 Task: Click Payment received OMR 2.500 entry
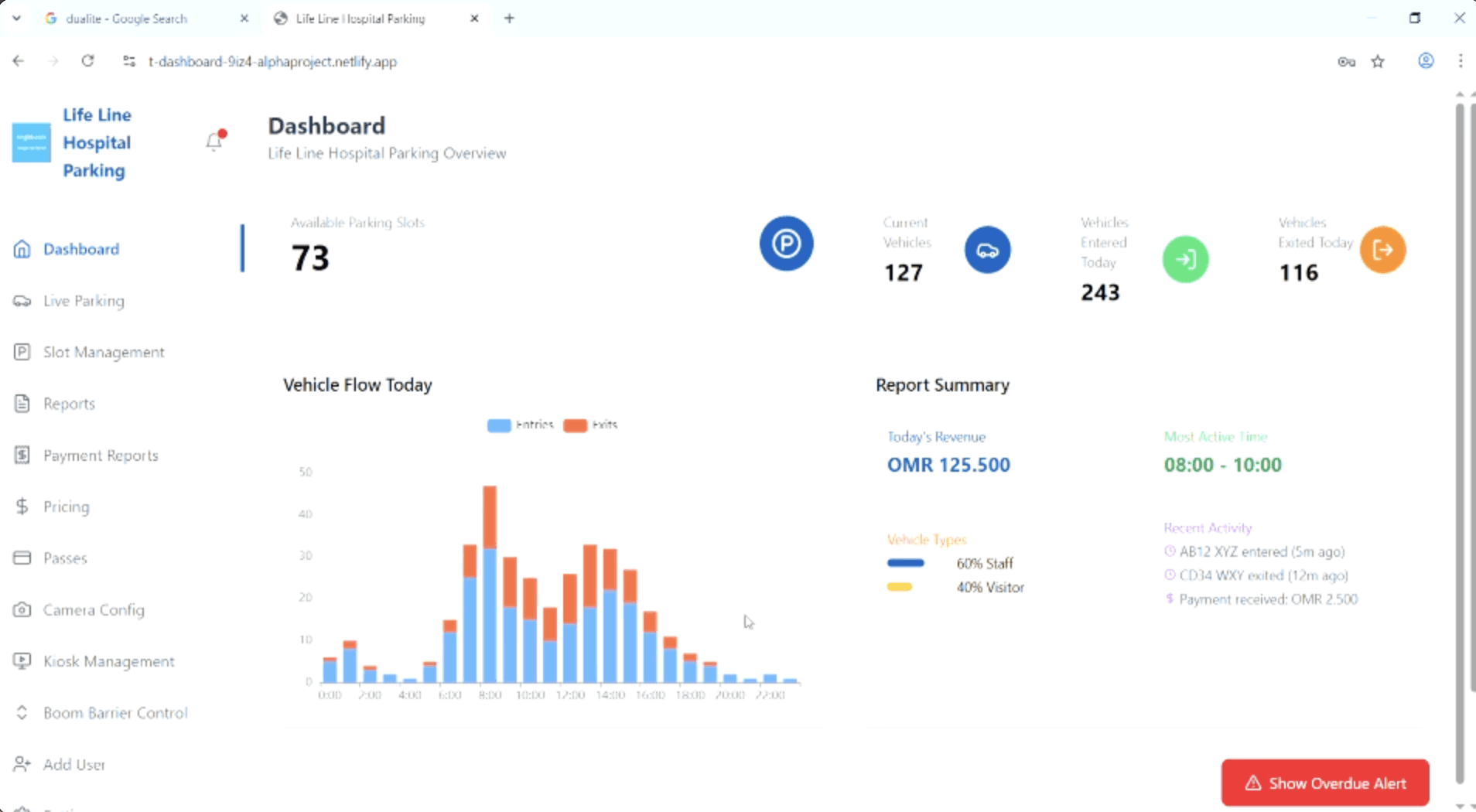[x=1261, y=599]
